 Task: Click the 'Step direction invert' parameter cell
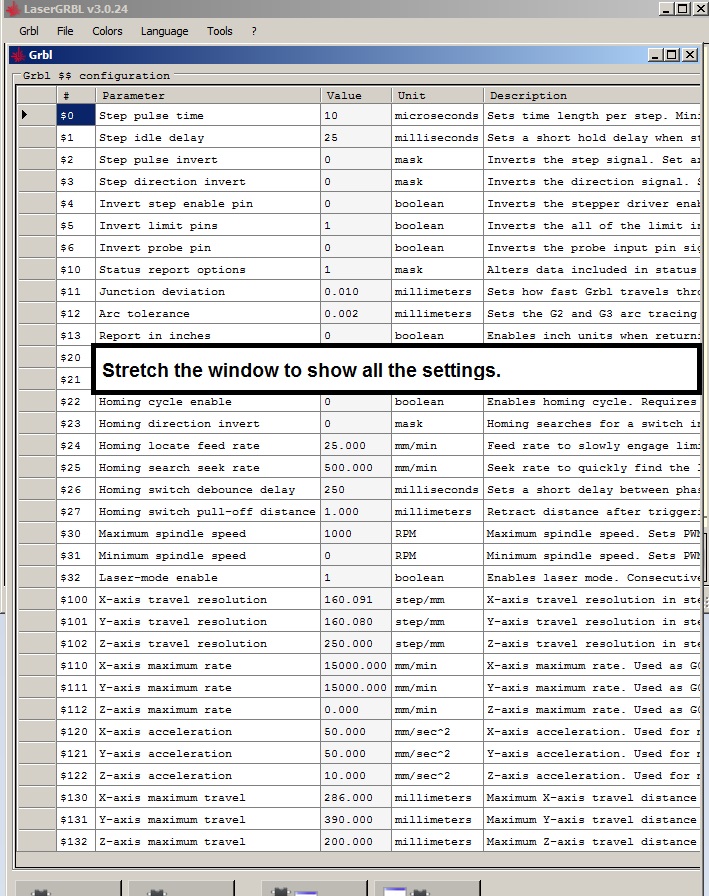208,182
